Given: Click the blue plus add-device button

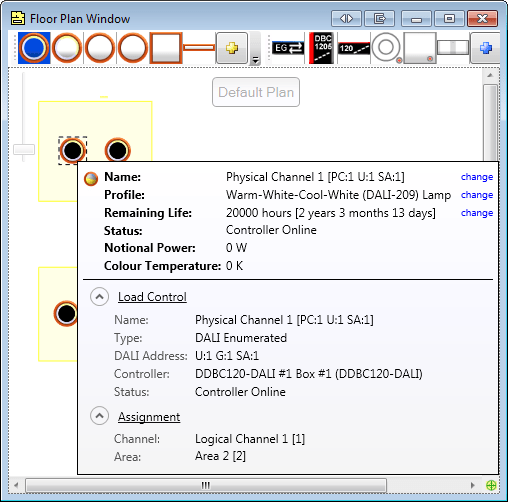Looking at the screenshot, I should point(485,48).
